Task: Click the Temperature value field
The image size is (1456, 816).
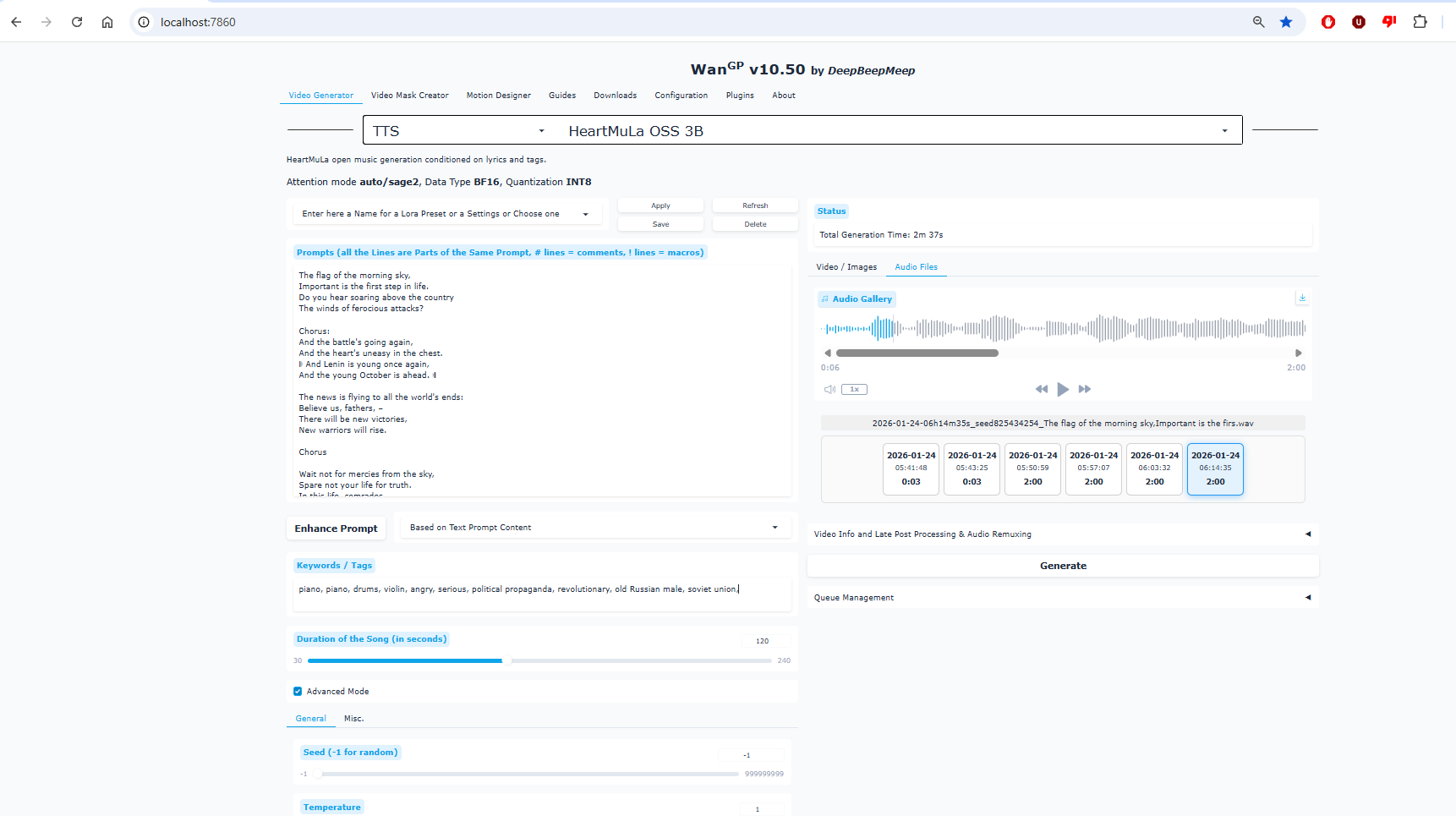Action: (x=760, y=809)
